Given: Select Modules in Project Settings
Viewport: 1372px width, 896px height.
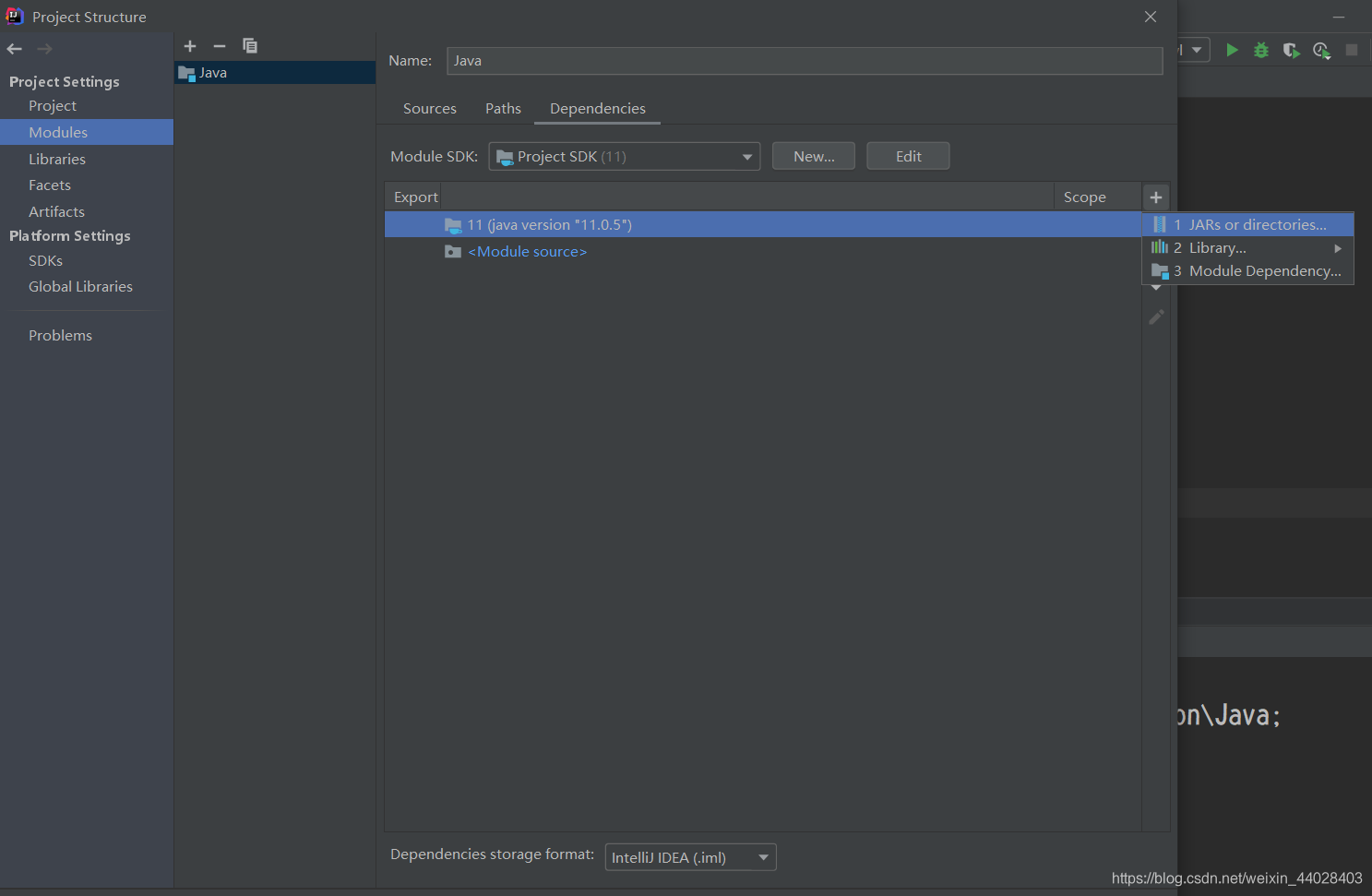Looking at the screenshot, I should pyautogui.click(x=87, y=132).
